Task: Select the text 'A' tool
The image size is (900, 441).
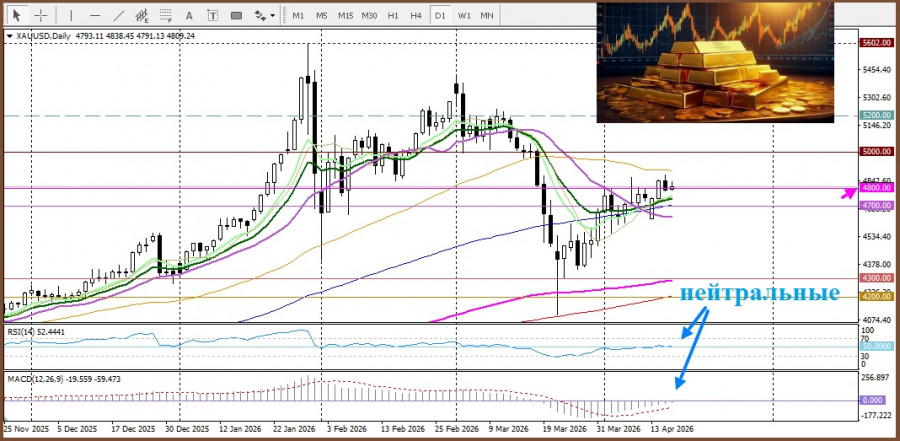Action: click(x=190, y=15)
